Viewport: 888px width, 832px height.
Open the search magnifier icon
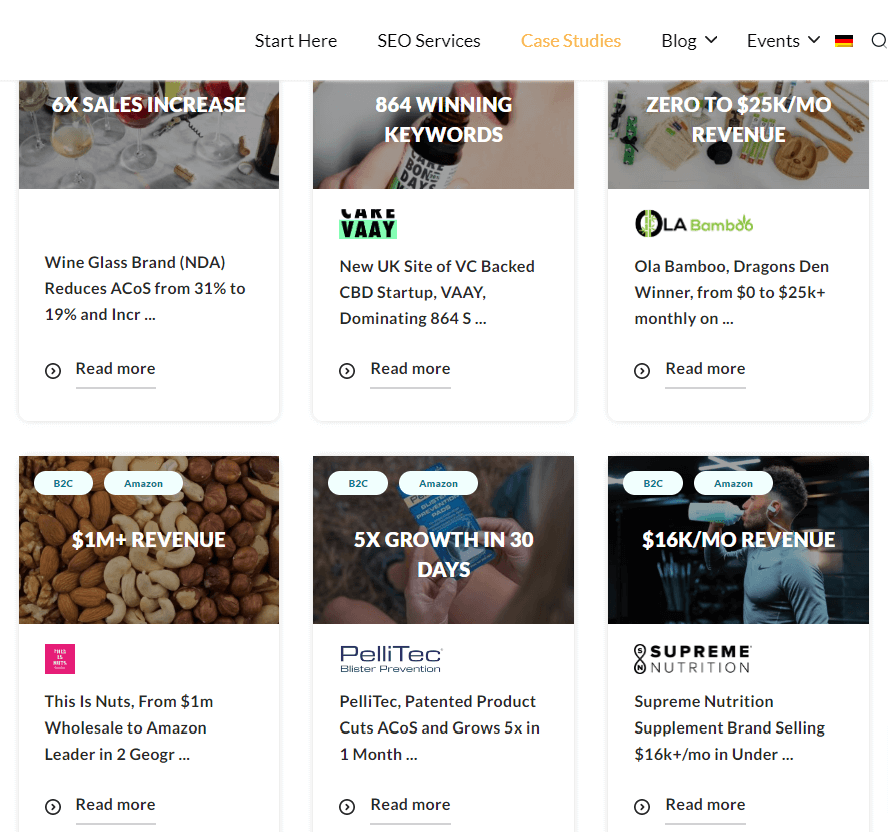click(x=879, y=41)
